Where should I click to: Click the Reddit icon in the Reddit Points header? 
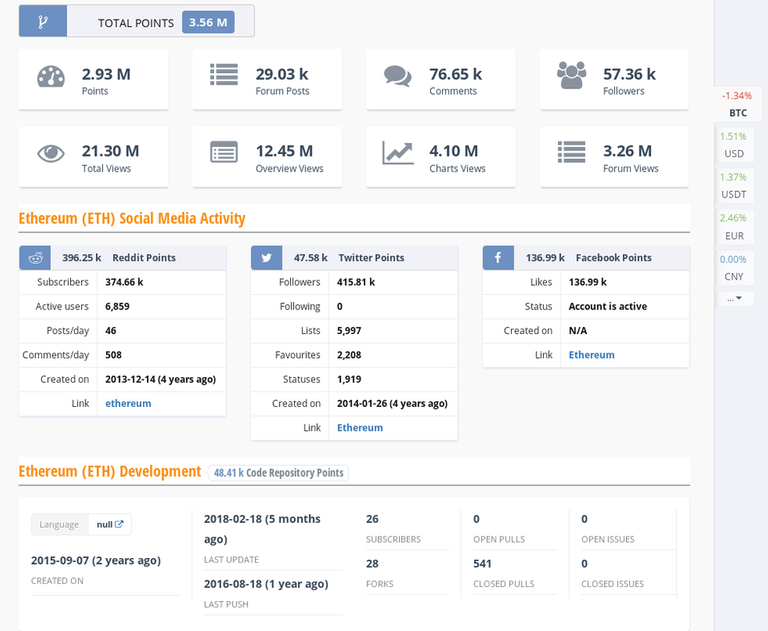pyautogui.click(x=36, y=258)
